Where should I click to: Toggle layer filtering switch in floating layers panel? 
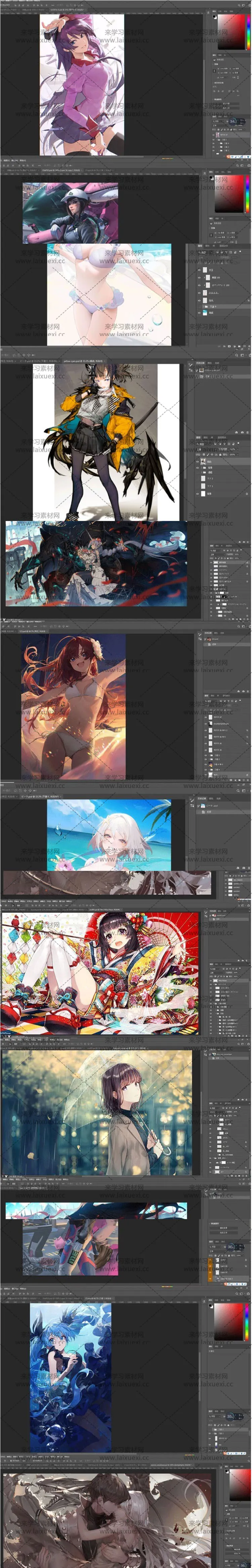[241, 251]
